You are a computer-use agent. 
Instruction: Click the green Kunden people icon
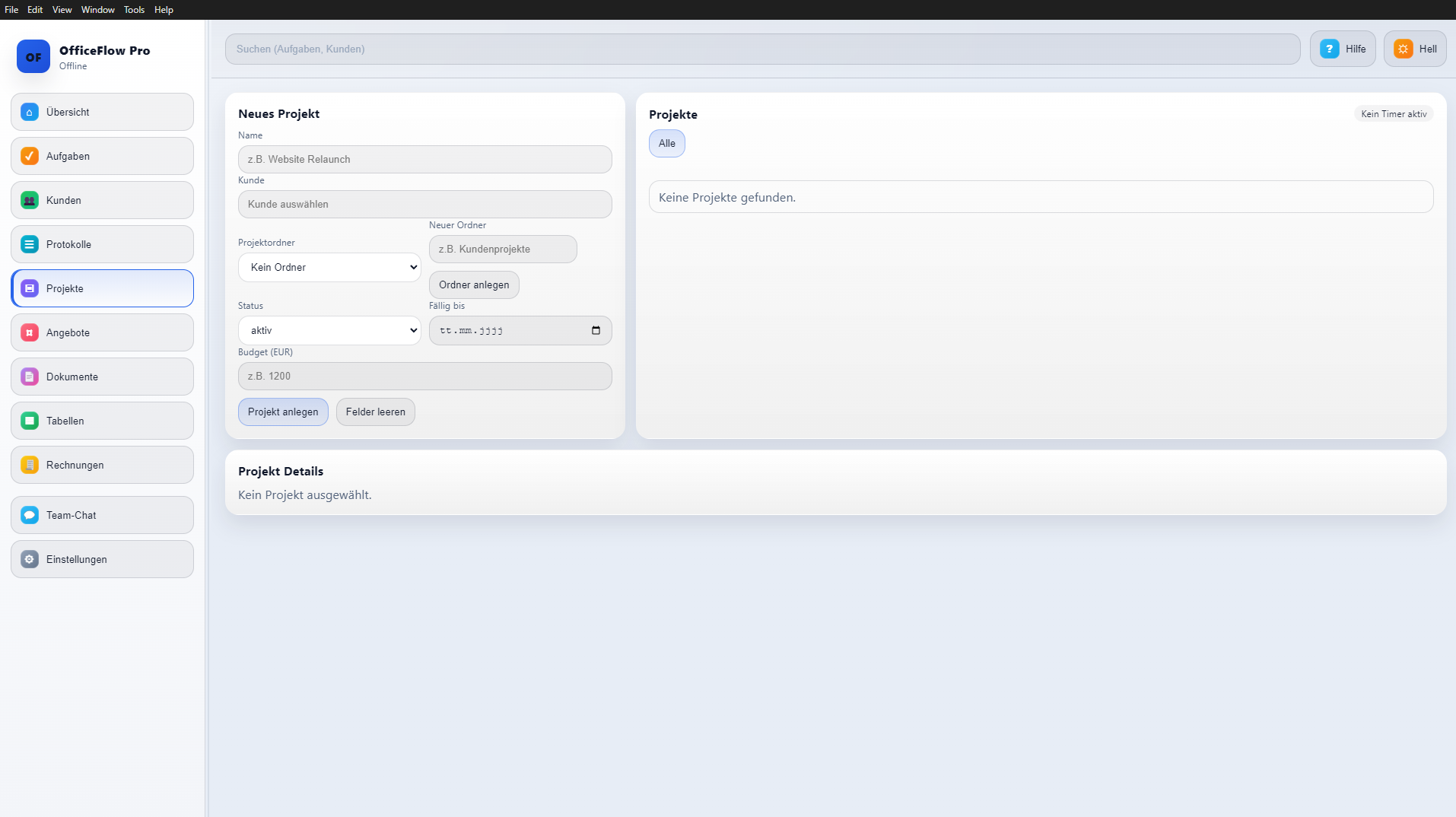click(30, 200)
